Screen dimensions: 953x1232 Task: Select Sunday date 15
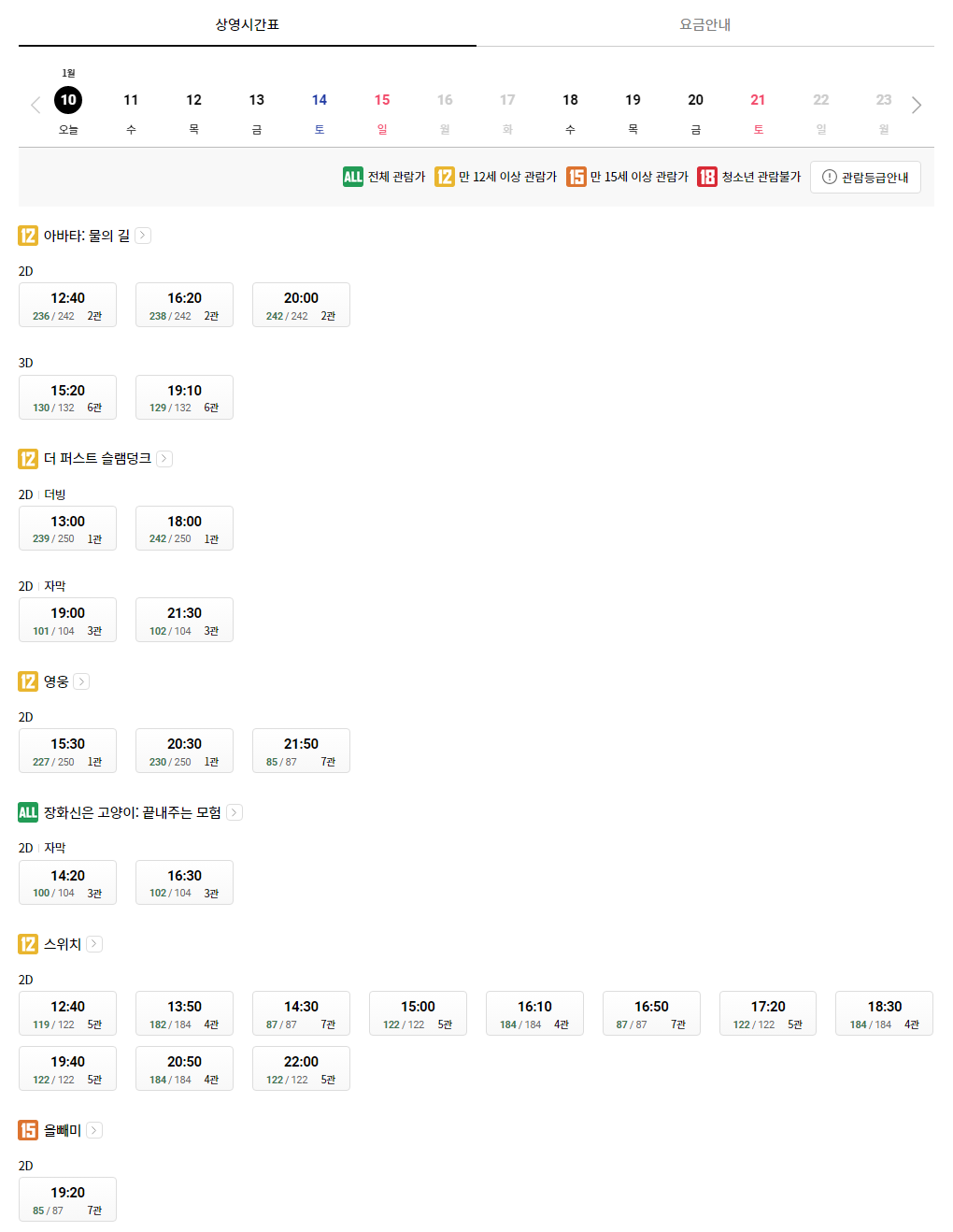tap(382, 100)
